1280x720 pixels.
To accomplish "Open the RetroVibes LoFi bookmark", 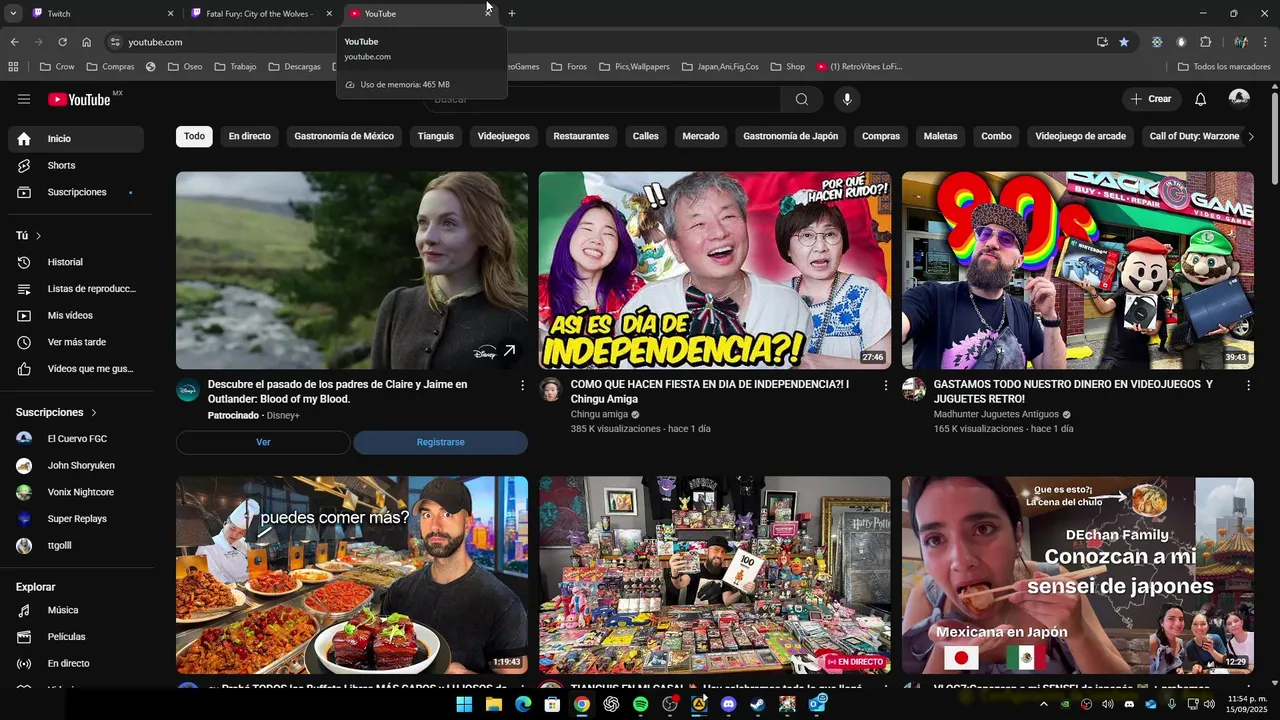I will (859, 67).
